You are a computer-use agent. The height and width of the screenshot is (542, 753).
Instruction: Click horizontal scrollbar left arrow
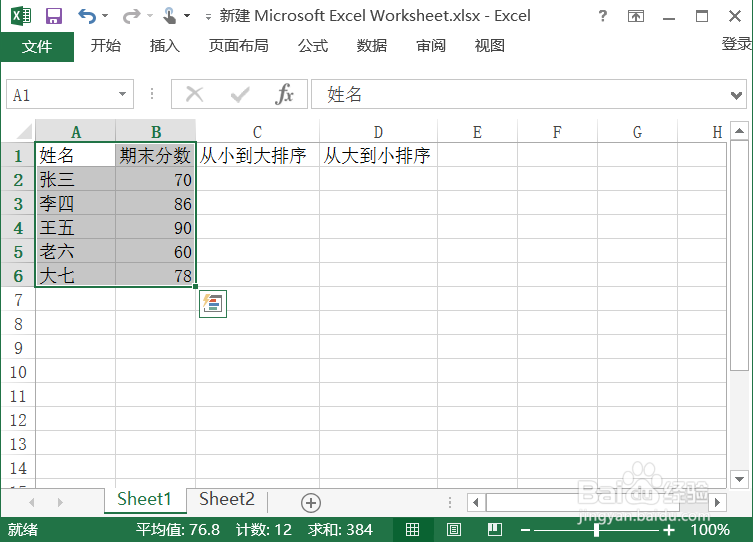(475, 503)
